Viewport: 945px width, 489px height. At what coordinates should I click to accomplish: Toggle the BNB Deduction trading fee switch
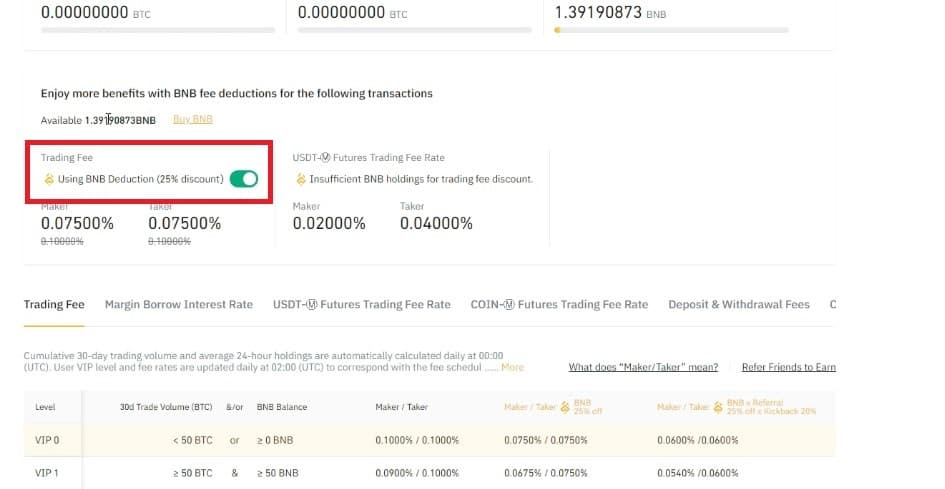(243, 179)
